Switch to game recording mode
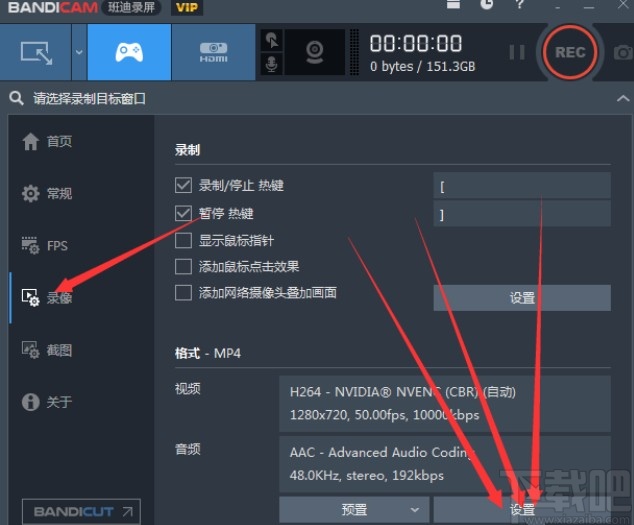The width and height of the screenshot is (634, 525). click(x=129, y=52)
